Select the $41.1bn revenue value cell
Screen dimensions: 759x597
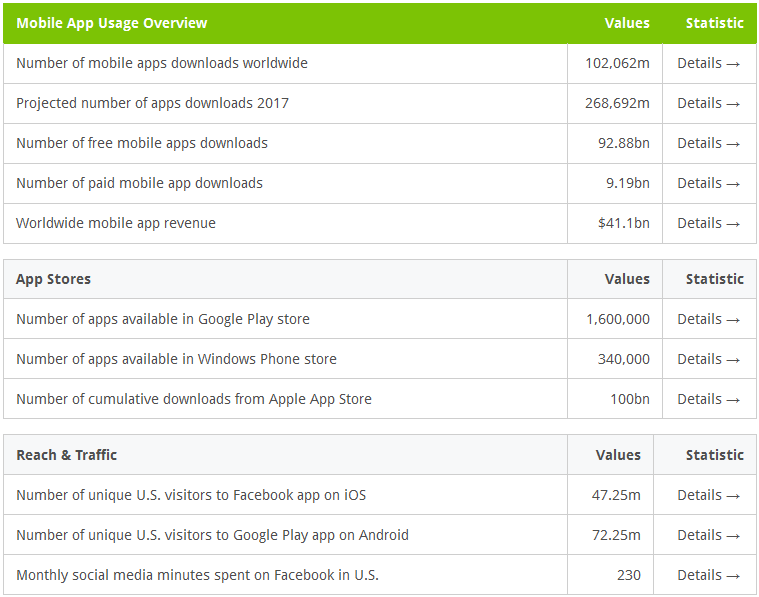pos(615,223)
